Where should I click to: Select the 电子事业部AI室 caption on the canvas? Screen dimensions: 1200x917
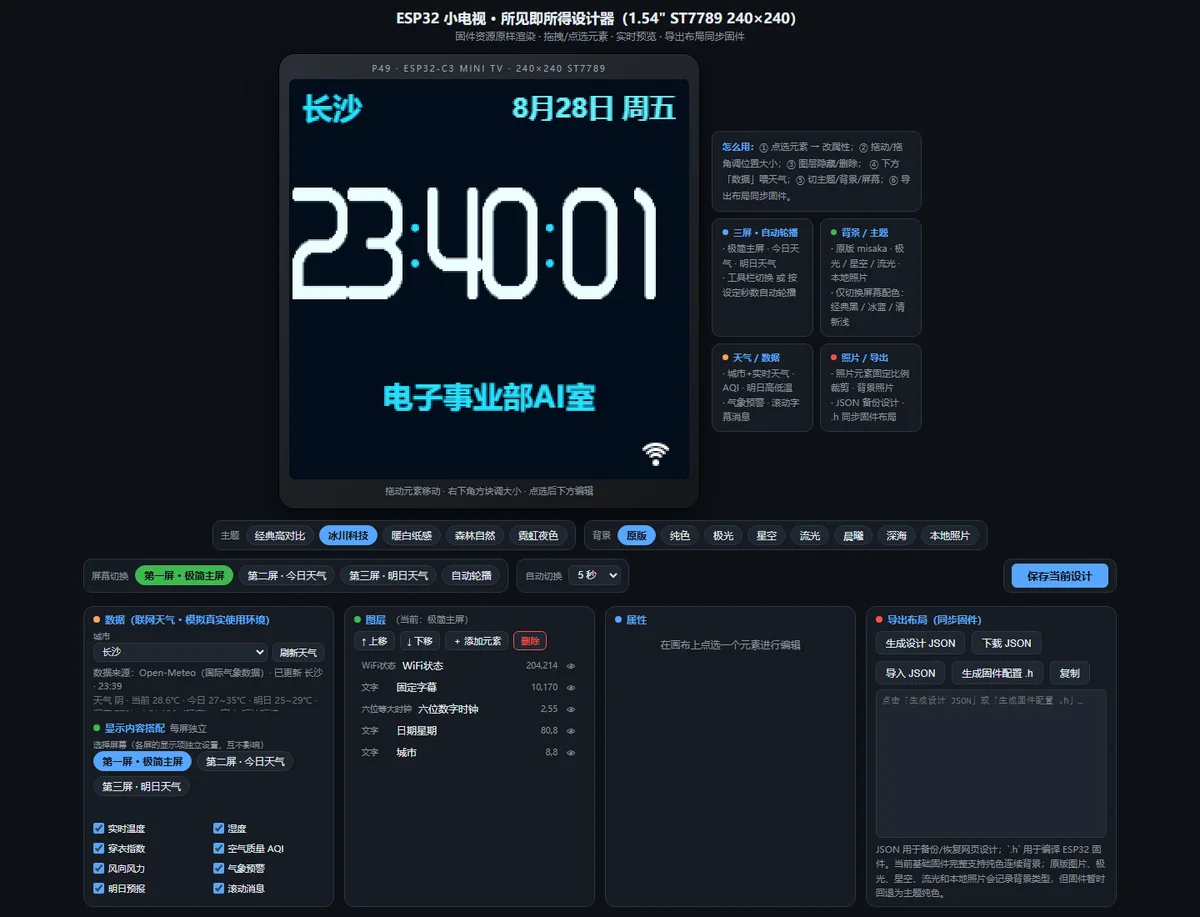click(489, 398)
